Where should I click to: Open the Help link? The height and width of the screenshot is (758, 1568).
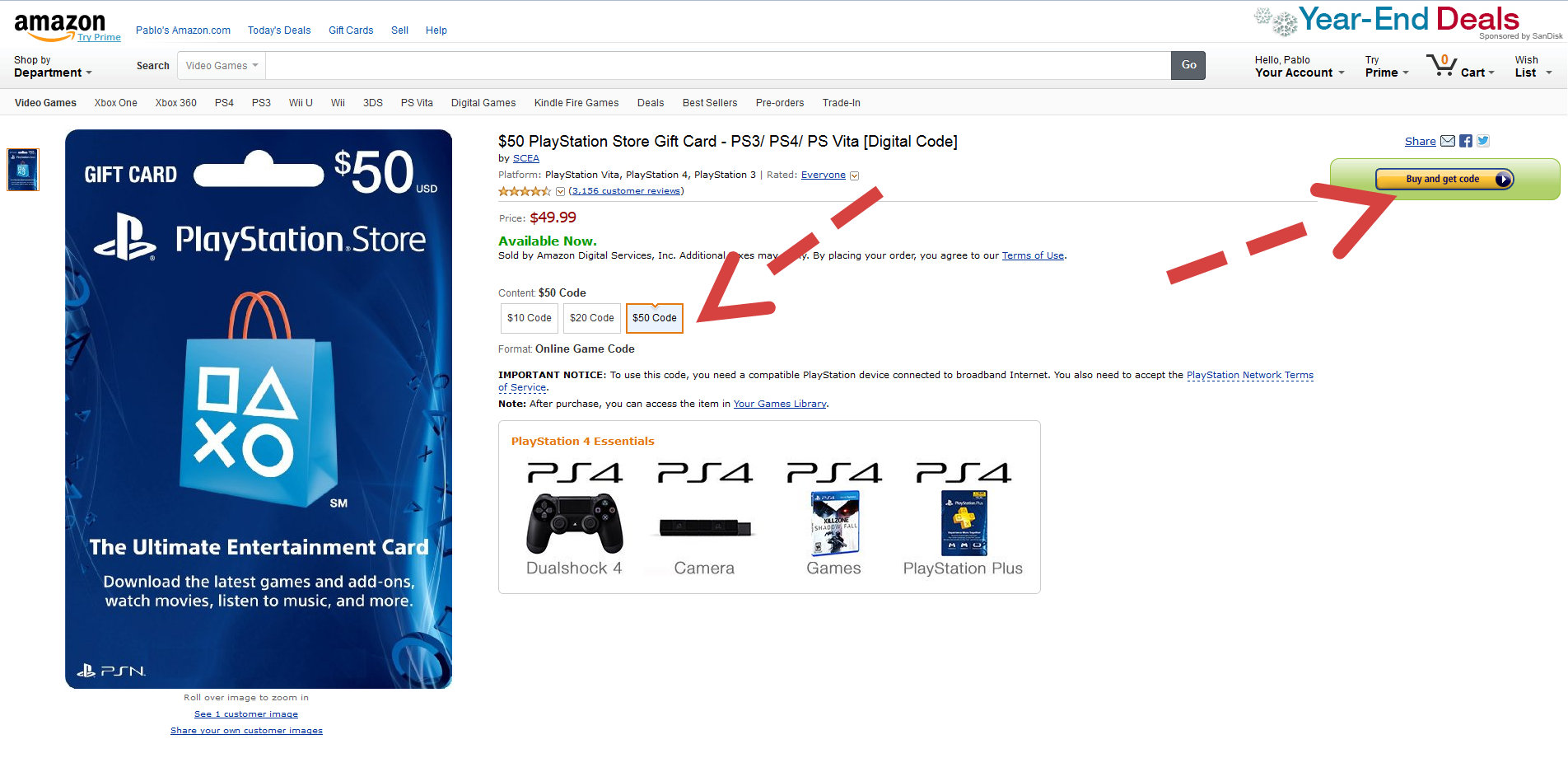click(x=436, y=30)
